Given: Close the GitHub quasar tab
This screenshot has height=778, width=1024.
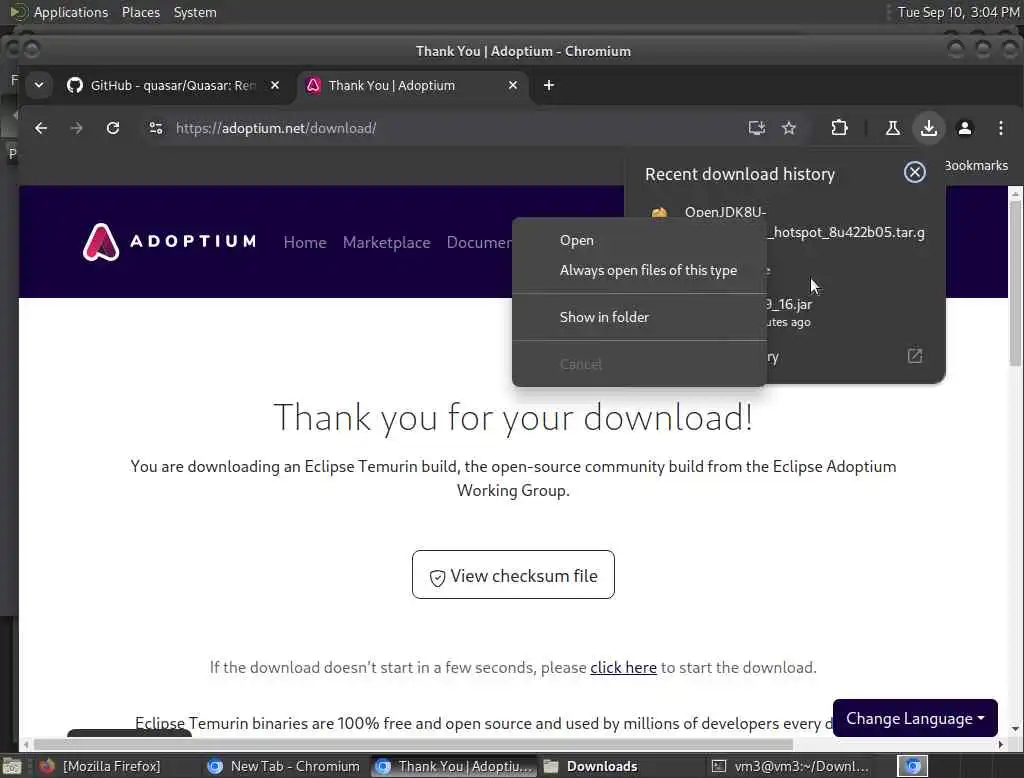Looking at the screenshot, I should (x=275, y=85).
